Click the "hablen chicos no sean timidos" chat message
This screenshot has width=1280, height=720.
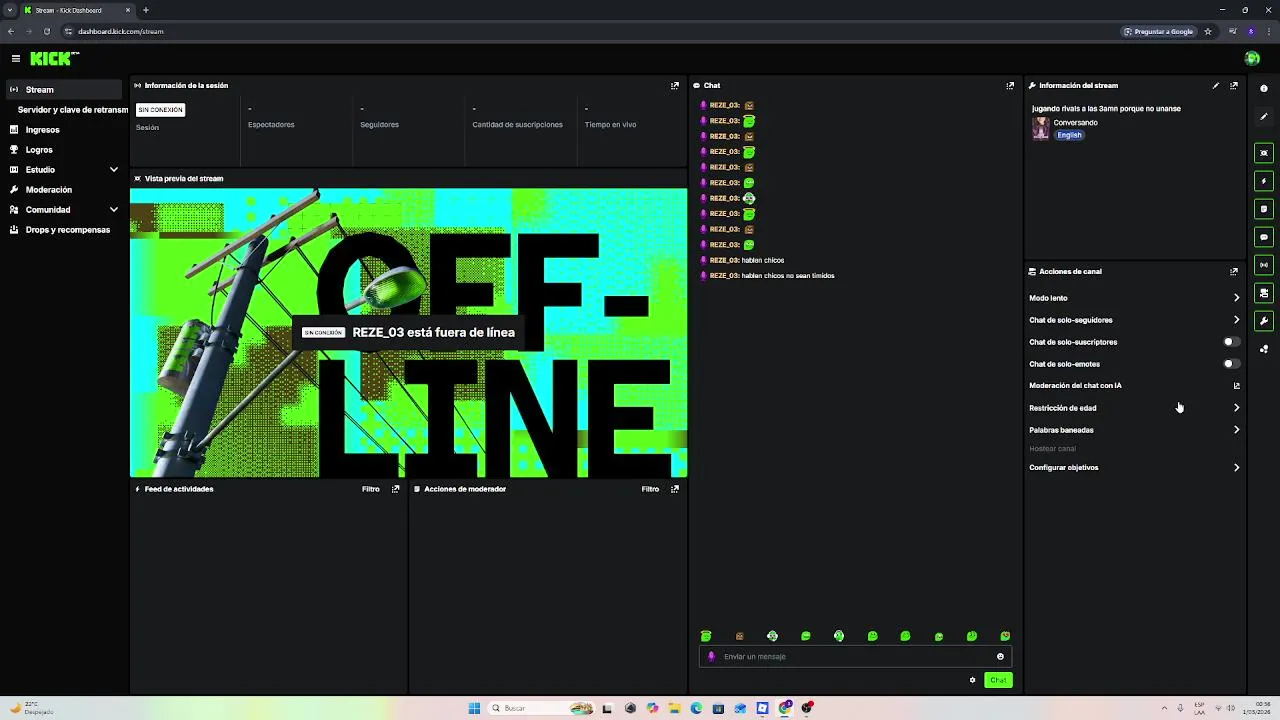tap(788, 276)
